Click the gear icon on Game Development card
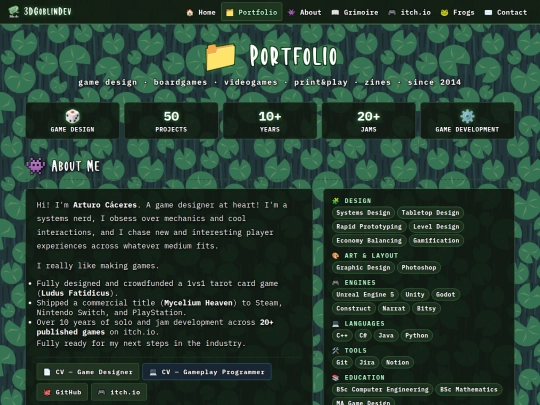 point(467,116)
